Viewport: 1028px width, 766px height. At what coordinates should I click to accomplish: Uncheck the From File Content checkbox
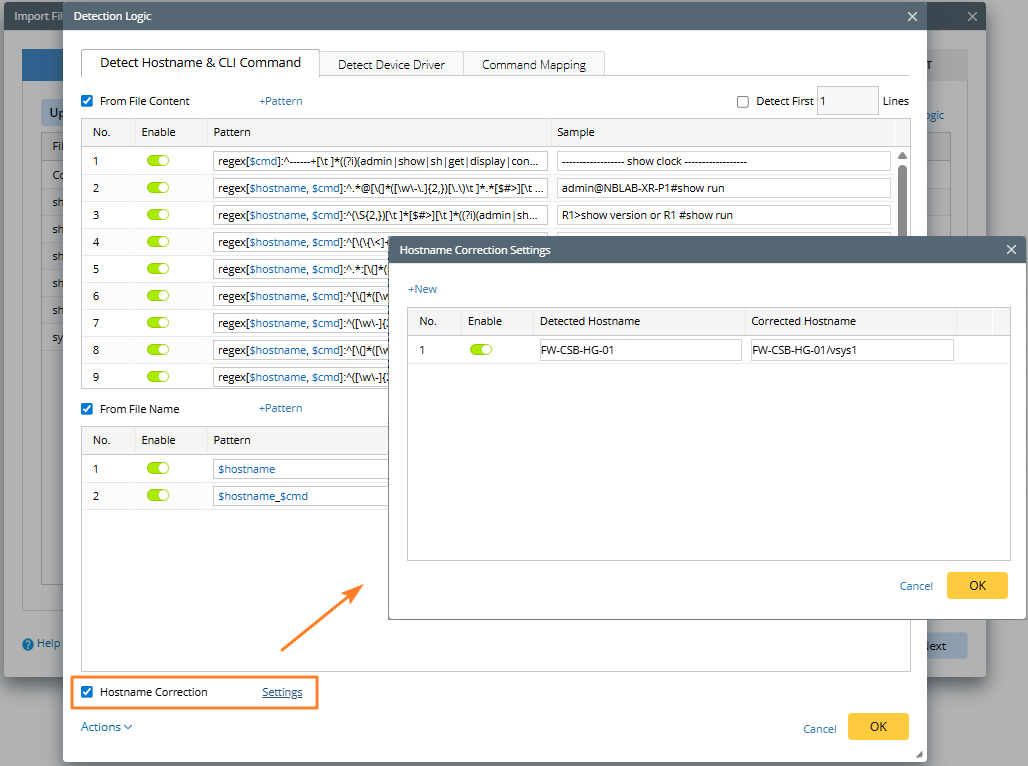pyautogui.click(x=87, y=101)
